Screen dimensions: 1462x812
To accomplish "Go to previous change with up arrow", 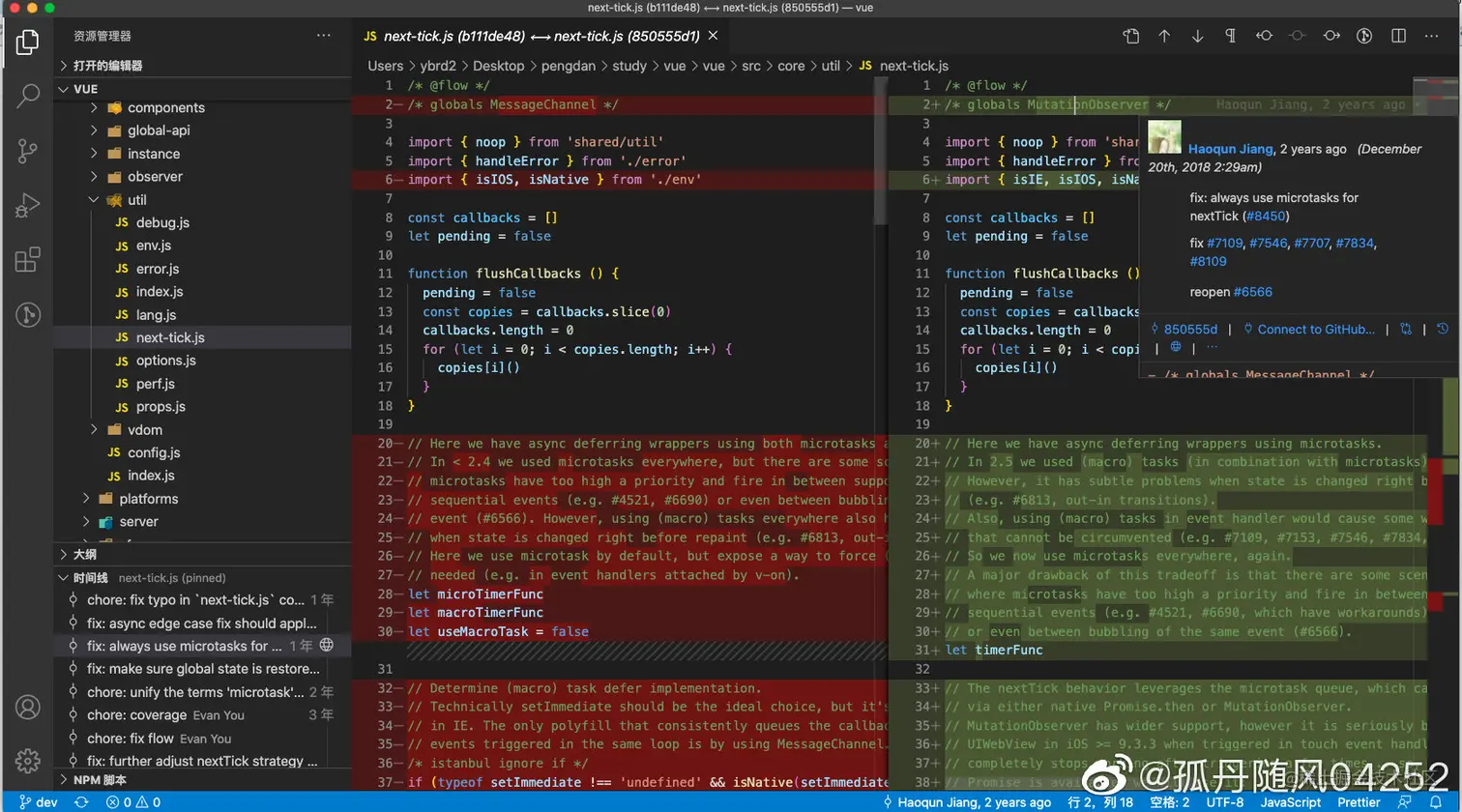I will tap(1164, 36).
